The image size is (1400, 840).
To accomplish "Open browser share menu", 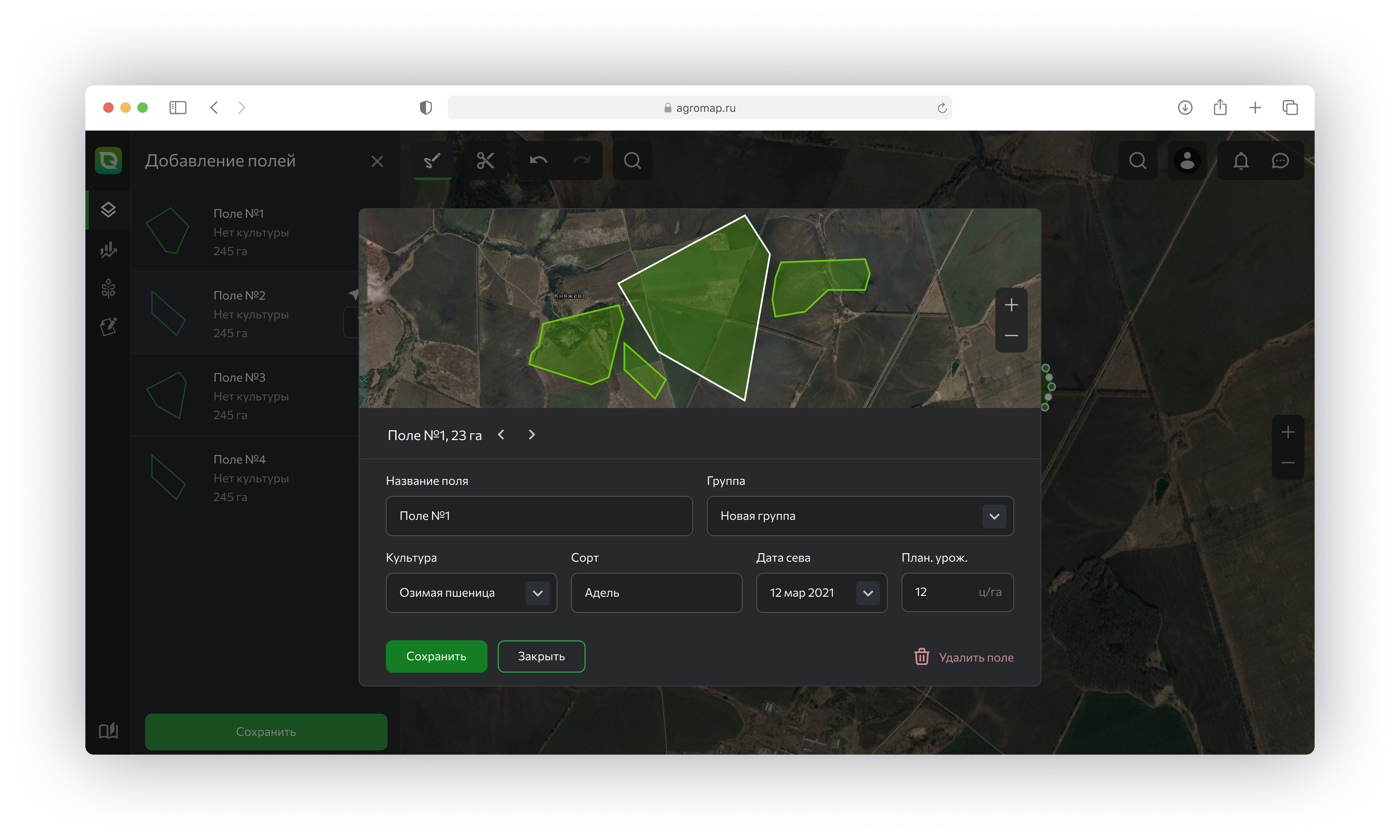I will pos(1220,107).
